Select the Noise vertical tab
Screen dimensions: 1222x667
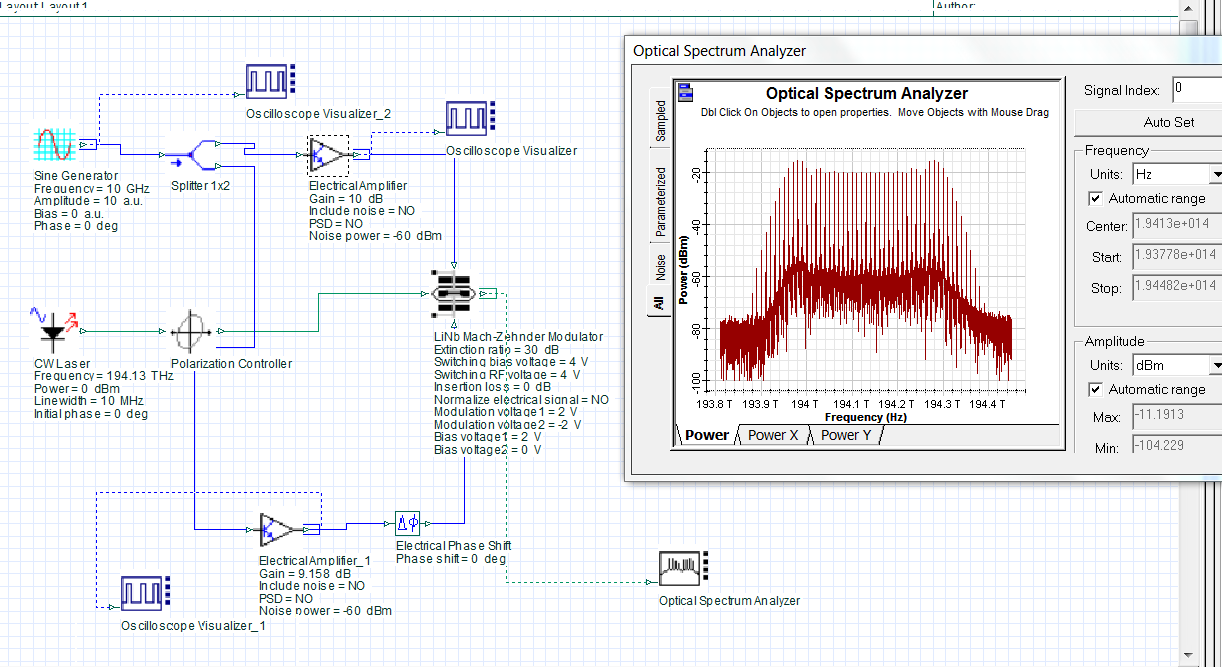point(660,267)
